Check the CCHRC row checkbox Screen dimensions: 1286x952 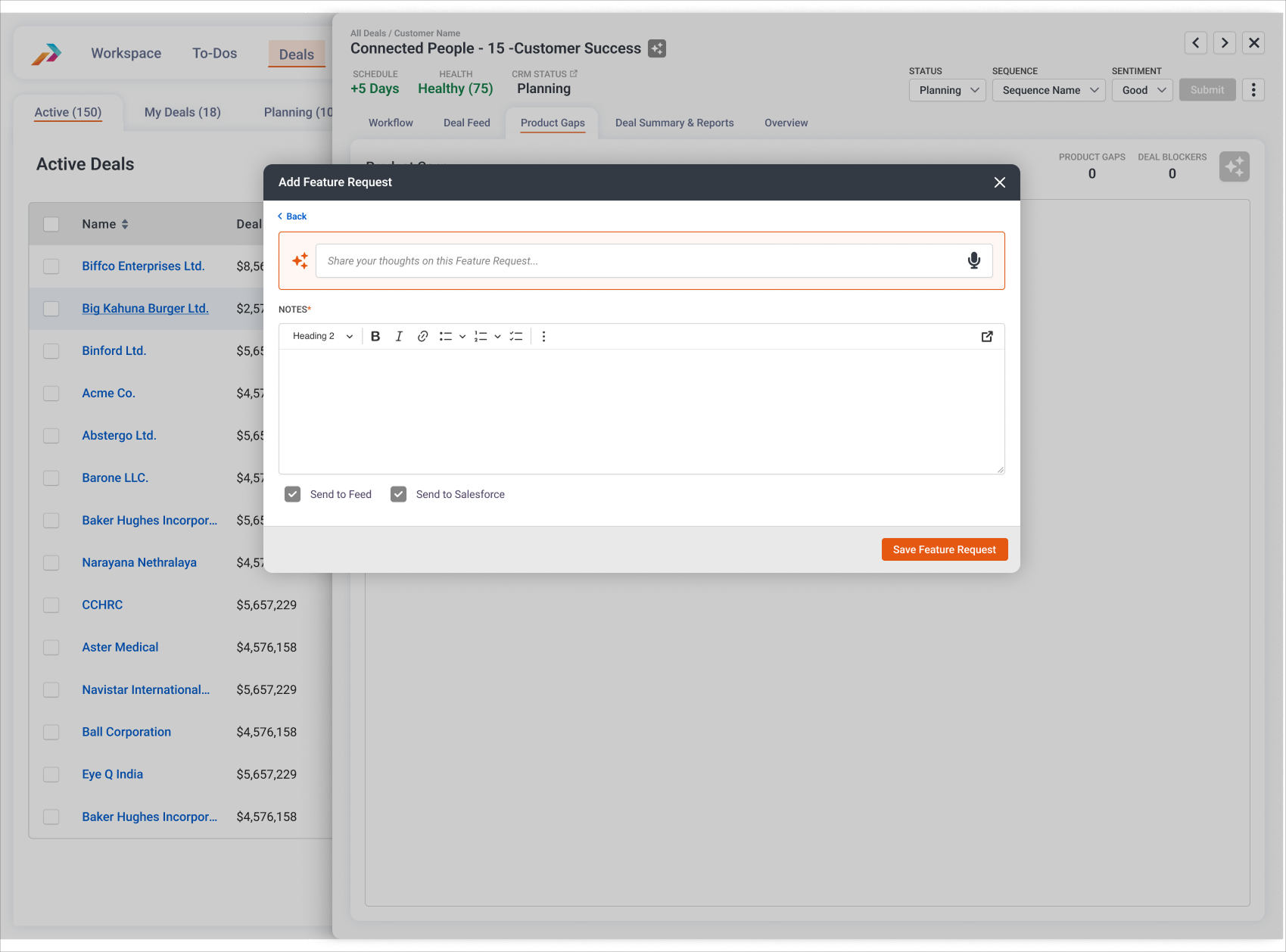(x=51, y=606)
